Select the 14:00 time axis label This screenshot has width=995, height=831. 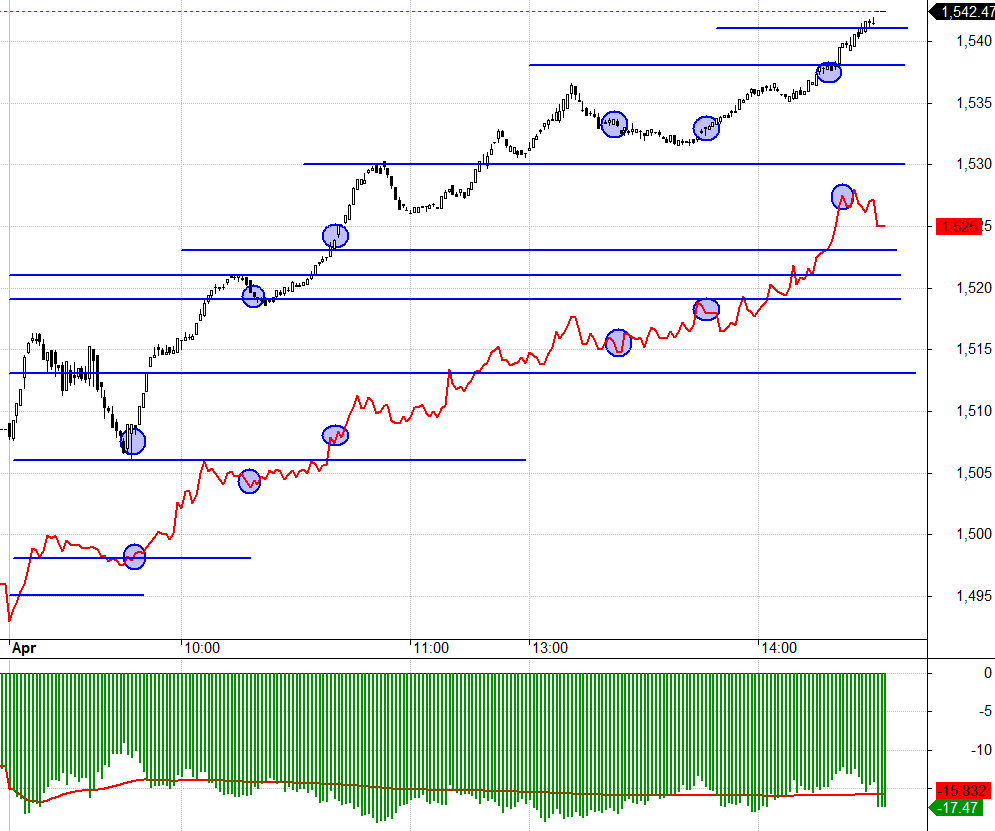778,648
